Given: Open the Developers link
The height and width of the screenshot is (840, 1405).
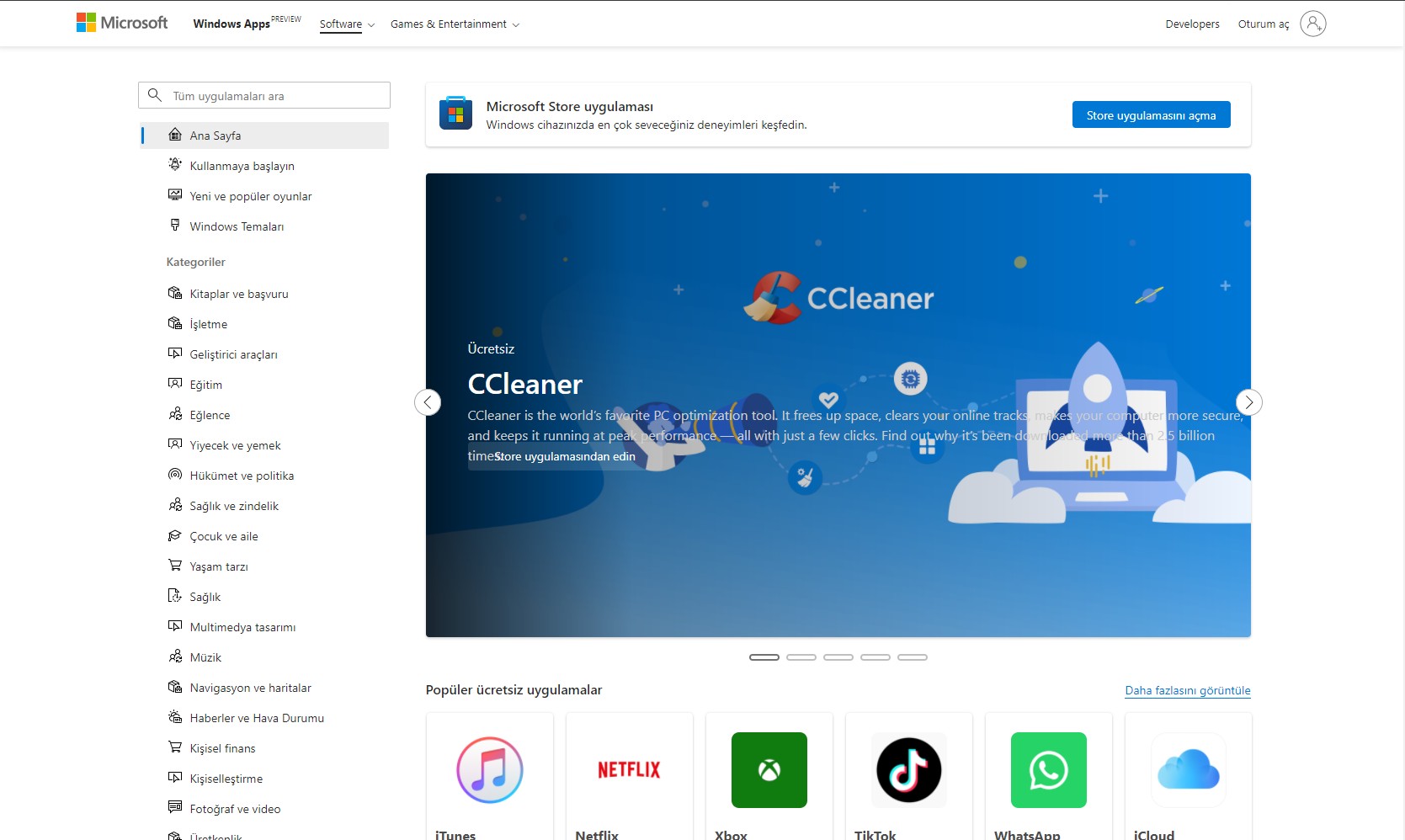Looking at the screenshot, I should tap(1192, 24).
